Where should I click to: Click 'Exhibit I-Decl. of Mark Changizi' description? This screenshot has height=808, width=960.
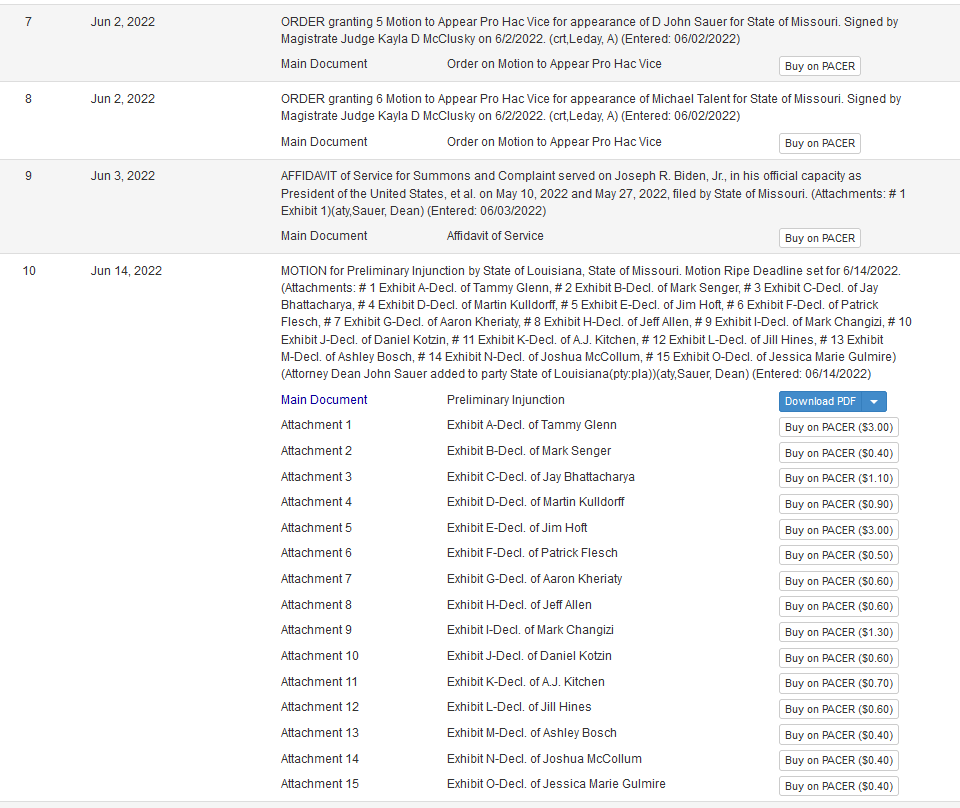tap(530, 630)
